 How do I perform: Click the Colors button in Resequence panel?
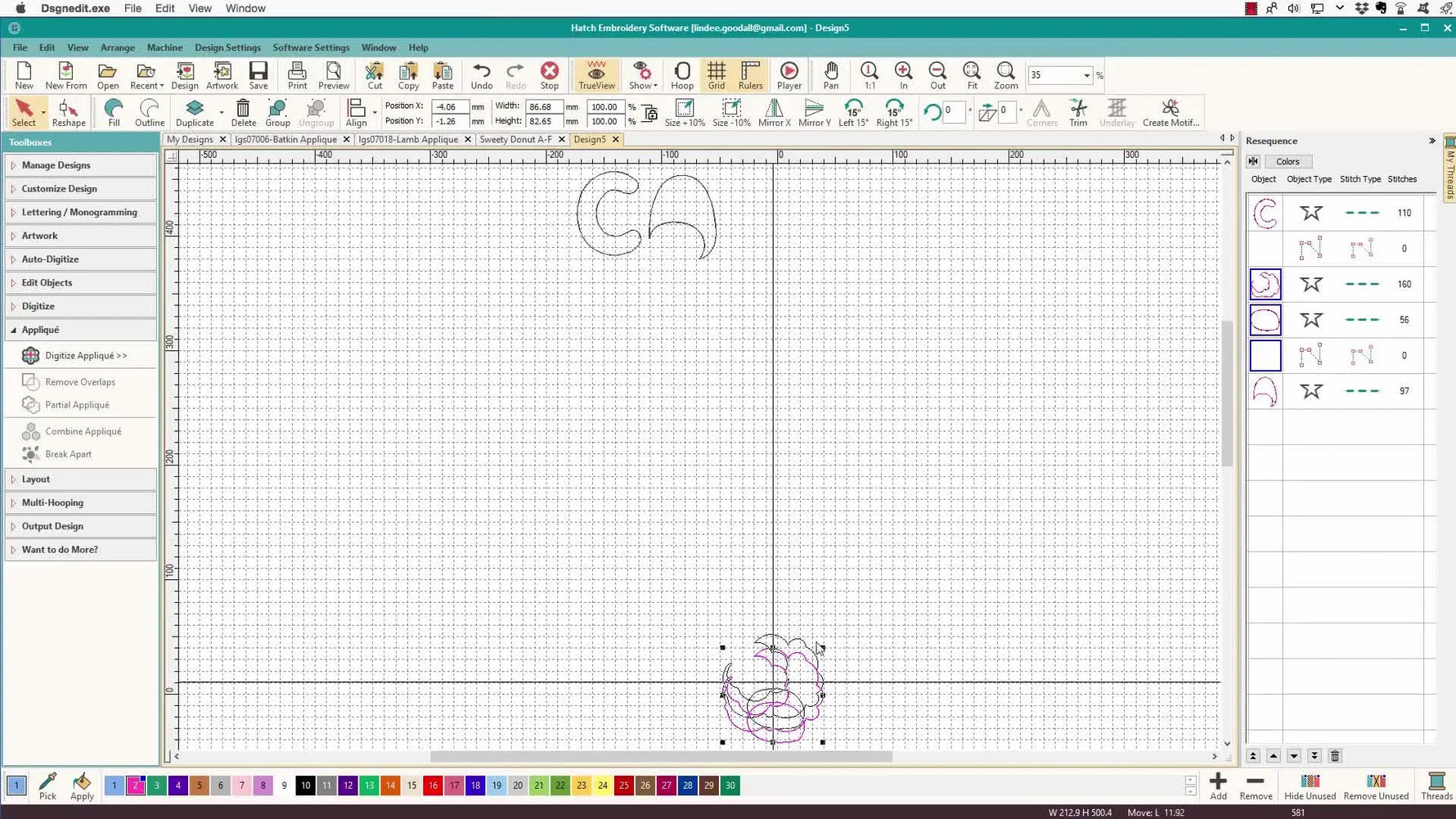1287,161
